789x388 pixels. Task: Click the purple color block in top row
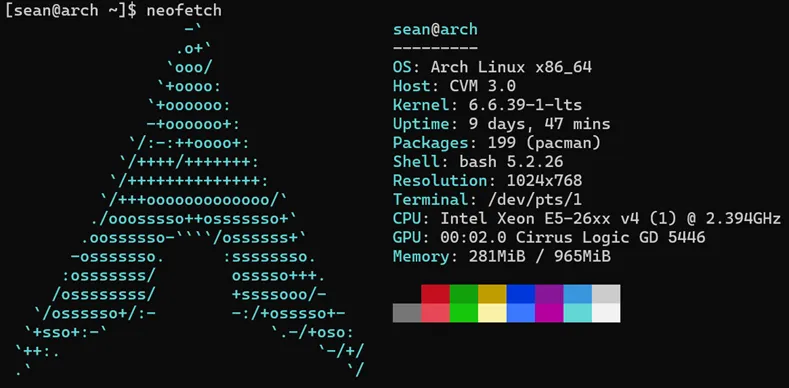pos(549,294)
